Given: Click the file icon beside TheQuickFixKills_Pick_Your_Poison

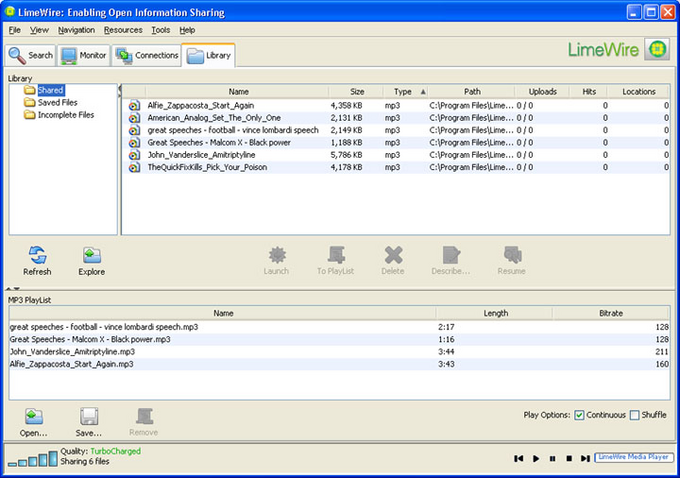Looking at the screenshot, I should 134,167.
